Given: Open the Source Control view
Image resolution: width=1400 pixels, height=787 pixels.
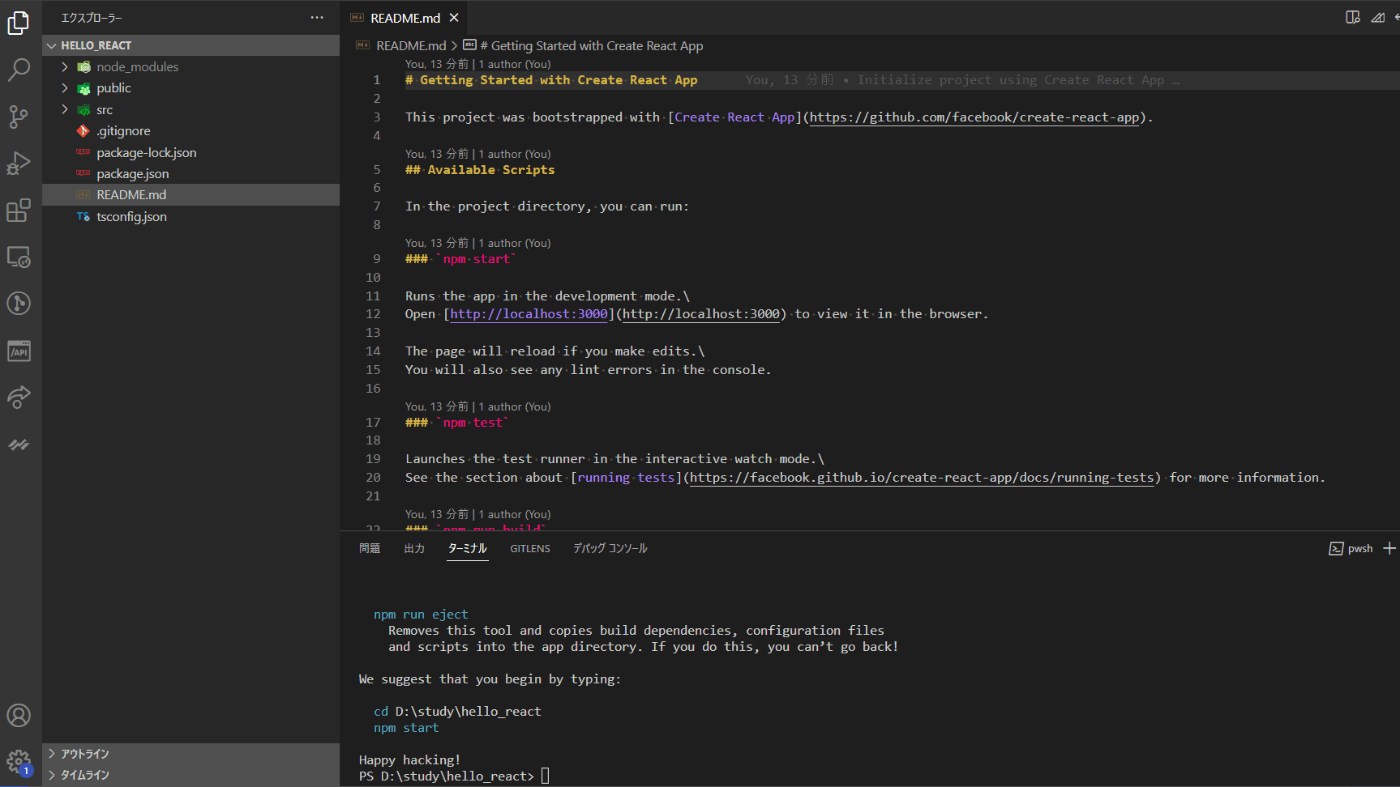Looking at the screenshot, I should coord(18,117).
